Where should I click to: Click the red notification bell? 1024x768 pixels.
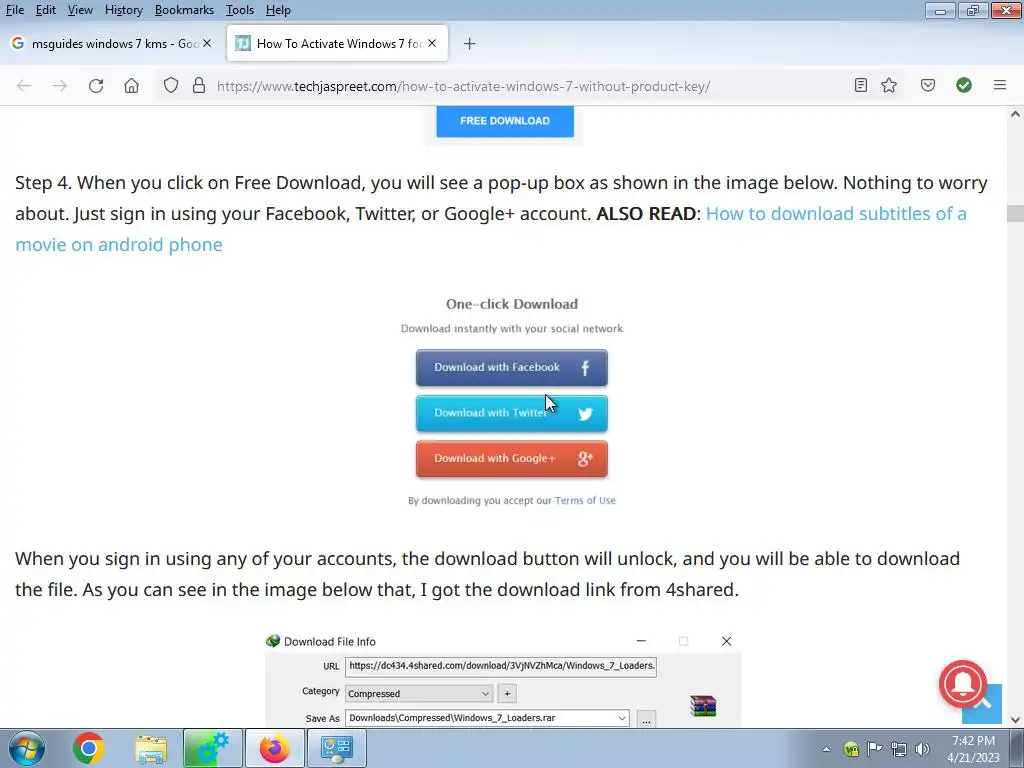tap(963, 684)
